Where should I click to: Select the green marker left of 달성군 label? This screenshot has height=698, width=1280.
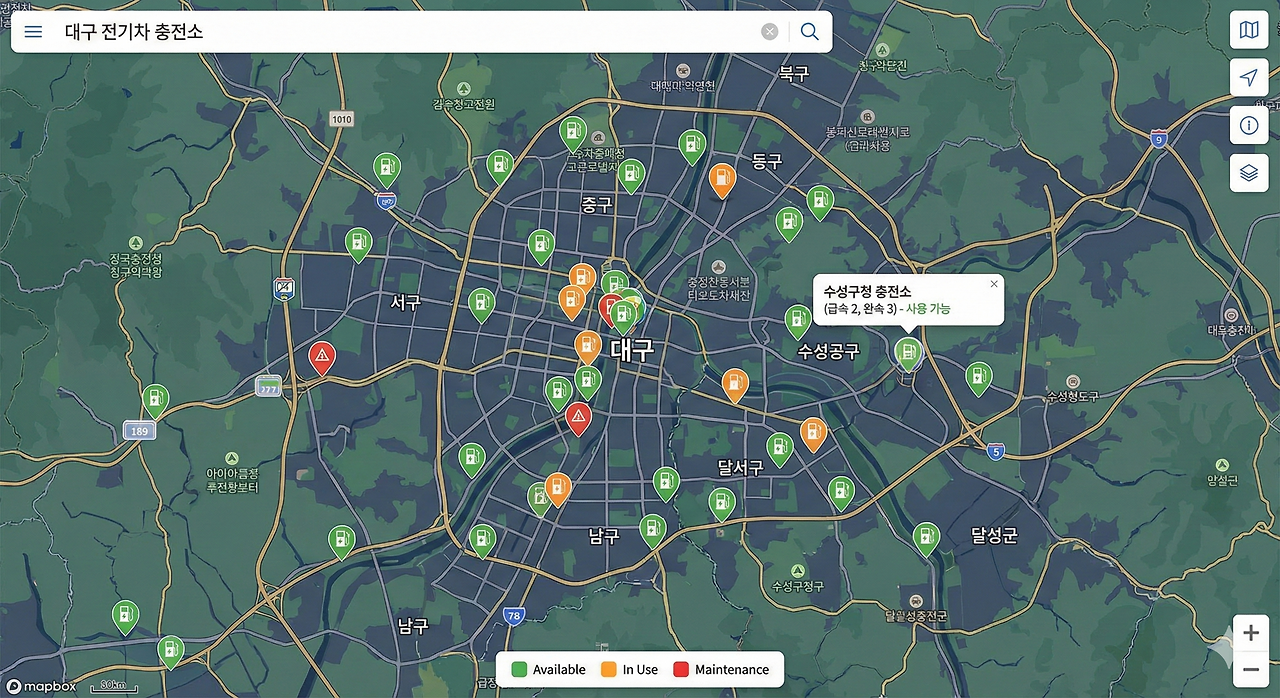[x=926, y=538]
